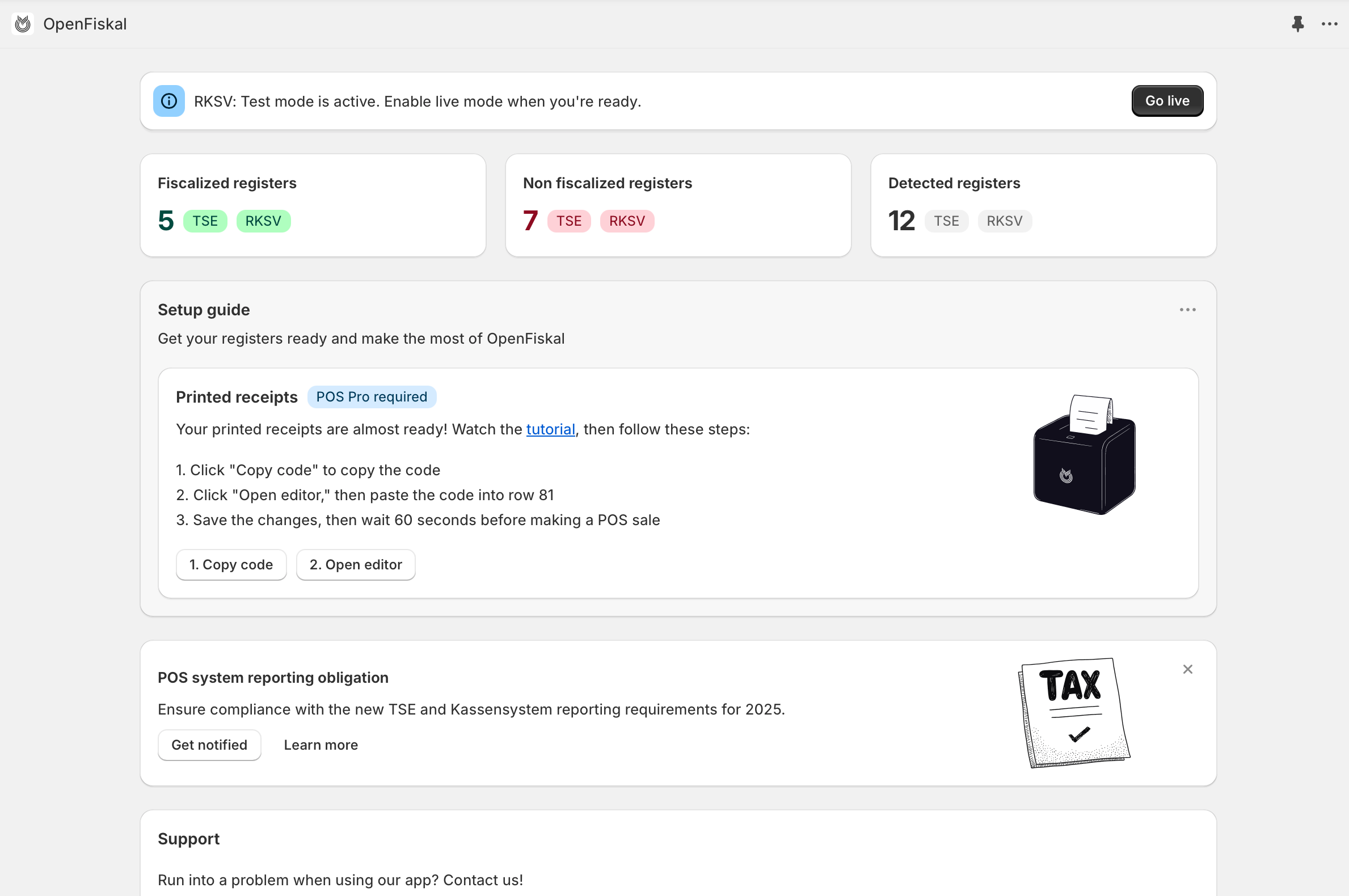Click the Support heading
Image resolution: width=1349 pixels, height=896 pixels.
tap(189, 838)
